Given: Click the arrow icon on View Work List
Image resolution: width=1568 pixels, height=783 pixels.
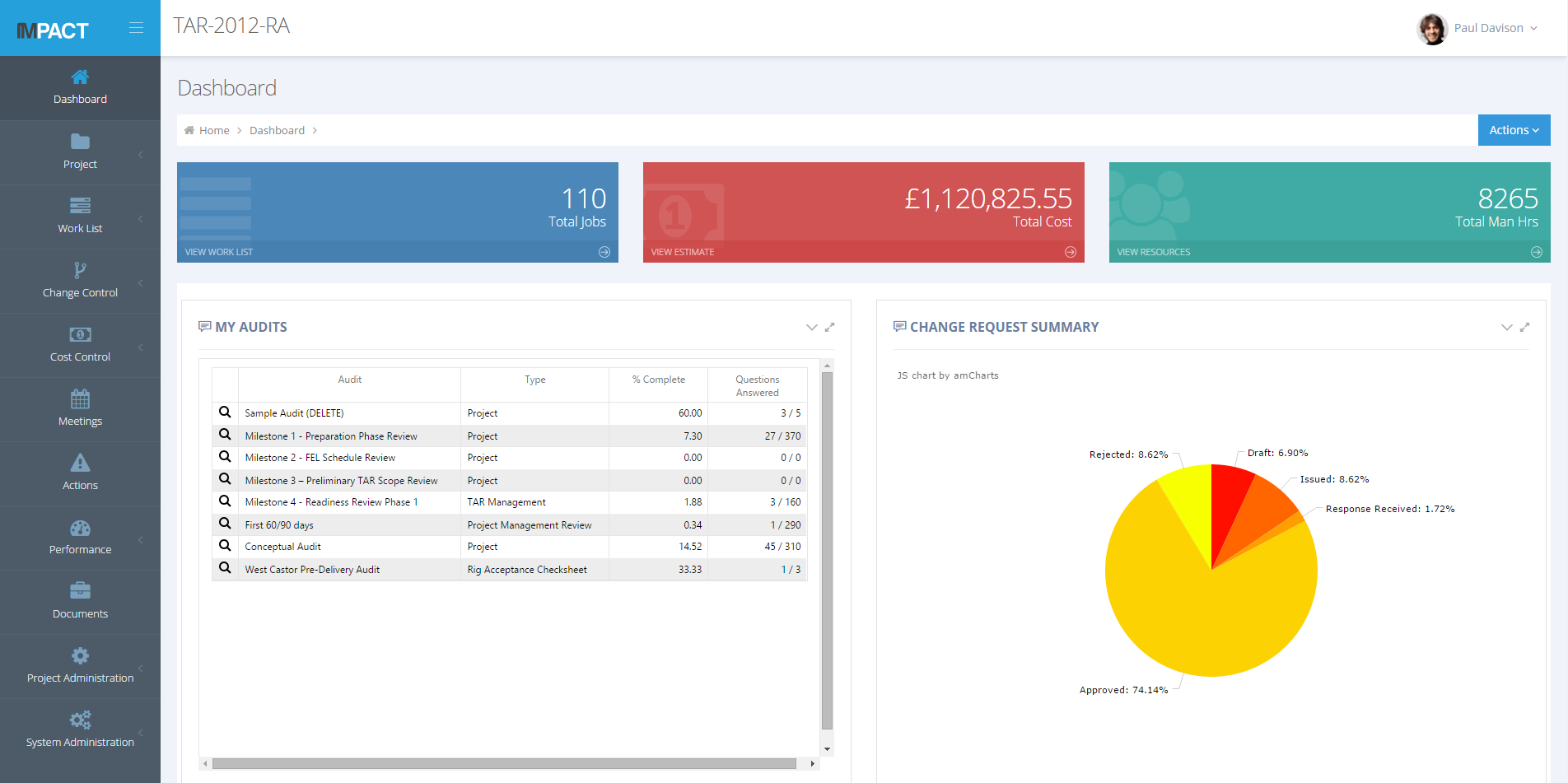Looking at the screenshot, I should (x=604, y=252).
